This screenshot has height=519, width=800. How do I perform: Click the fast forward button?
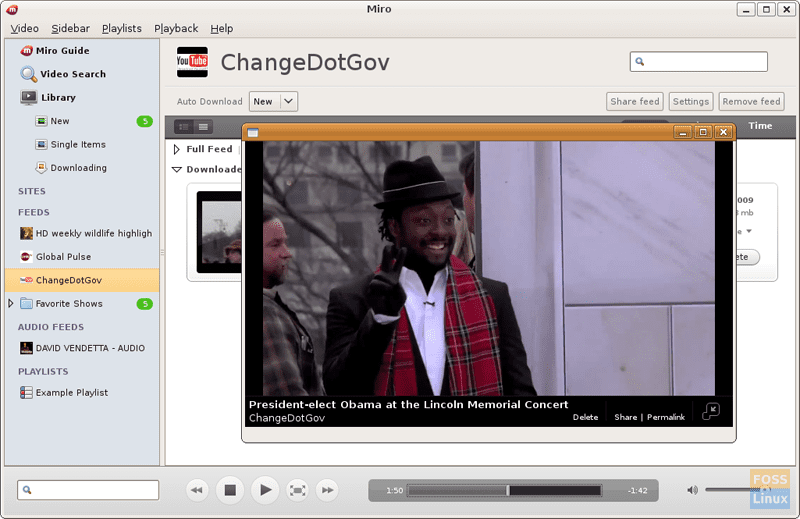click(x=327, y=490)
